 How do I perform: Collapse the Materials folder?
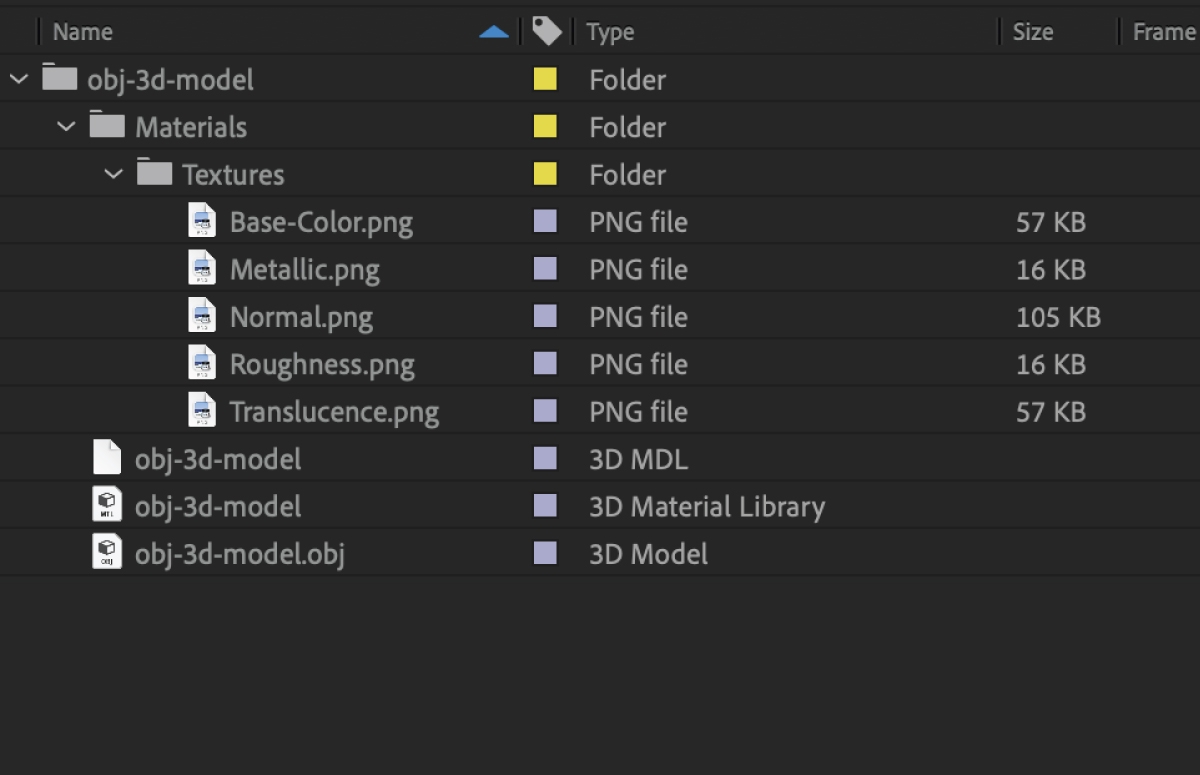point(66,127)
